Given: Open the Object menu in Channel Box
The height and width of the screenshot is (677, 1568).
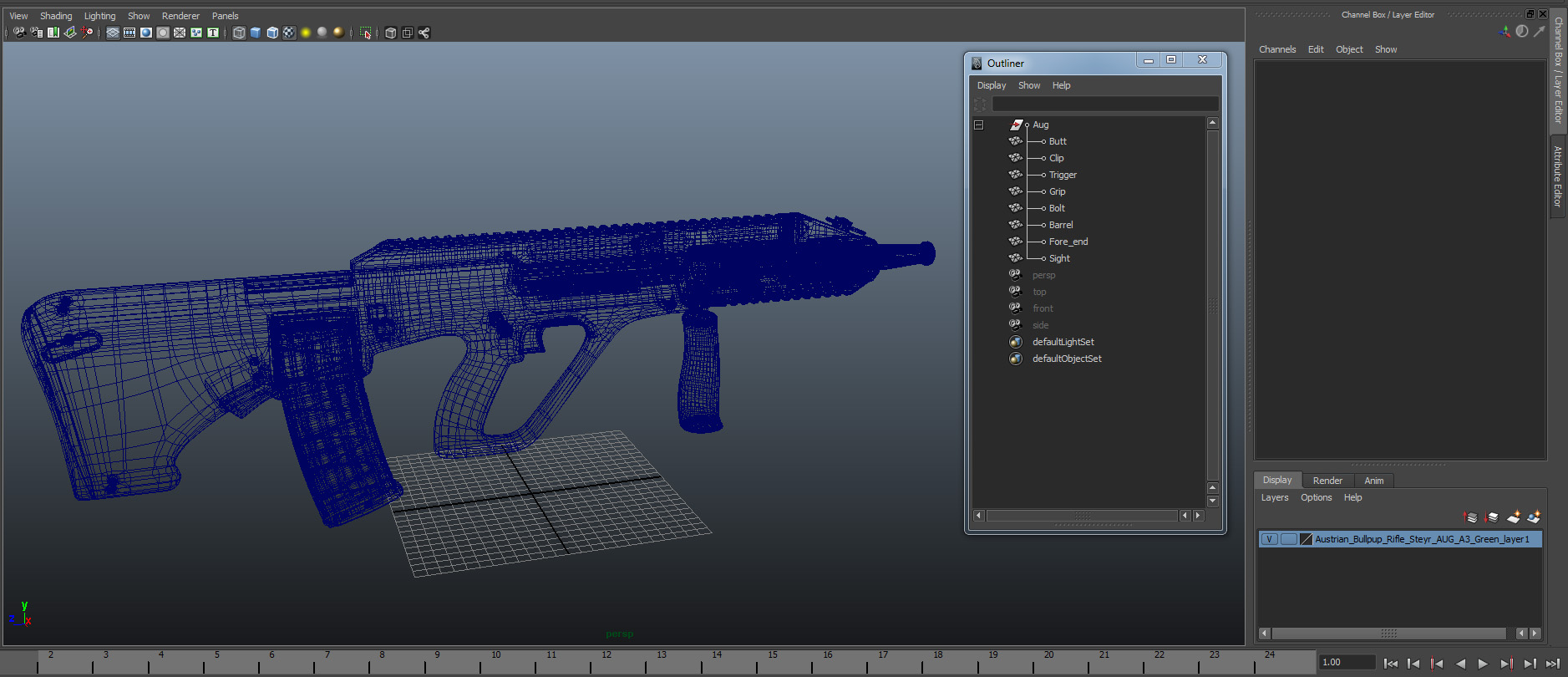Looking at the screenshot, I should (1349, 49).
